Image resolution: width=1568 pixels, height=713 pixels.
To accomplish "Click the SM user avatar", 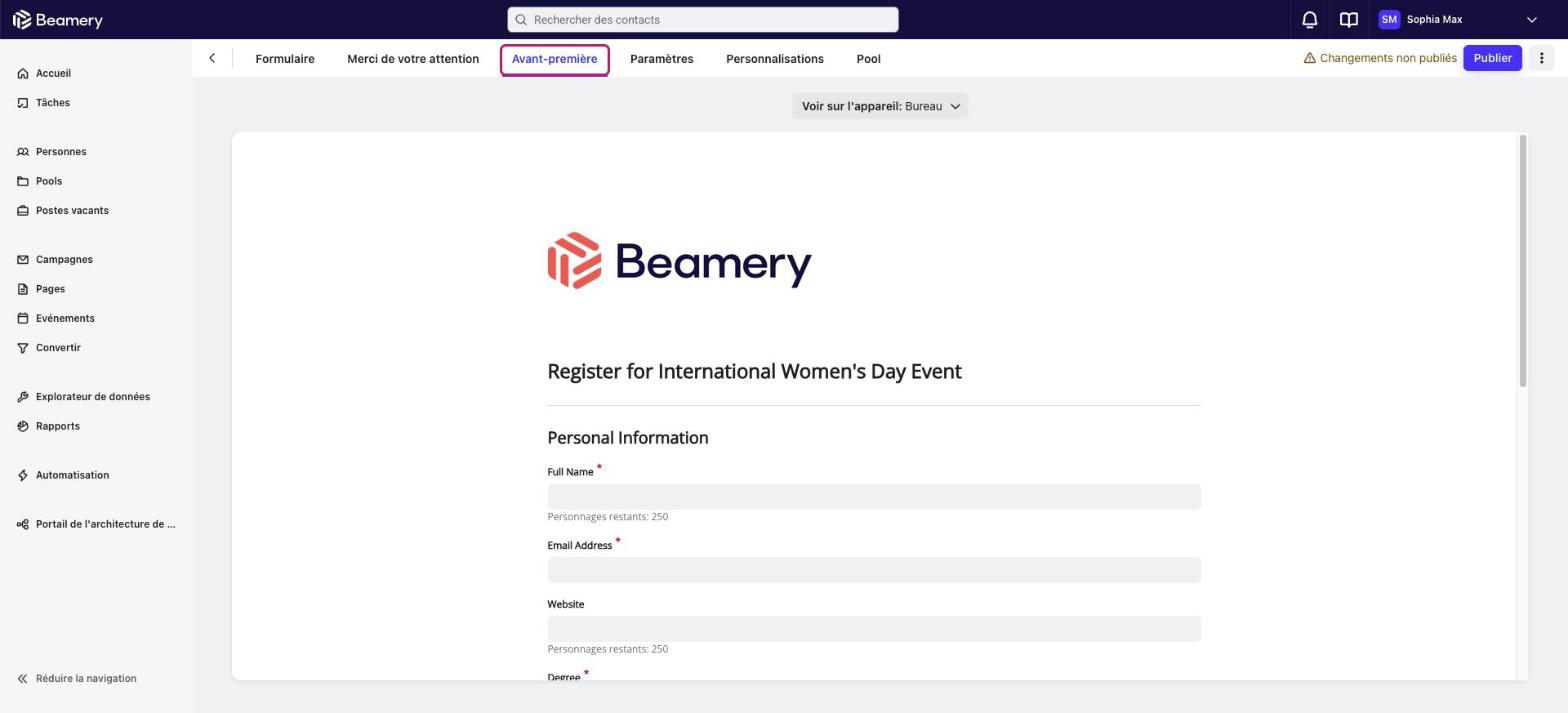I will 1389,20.
